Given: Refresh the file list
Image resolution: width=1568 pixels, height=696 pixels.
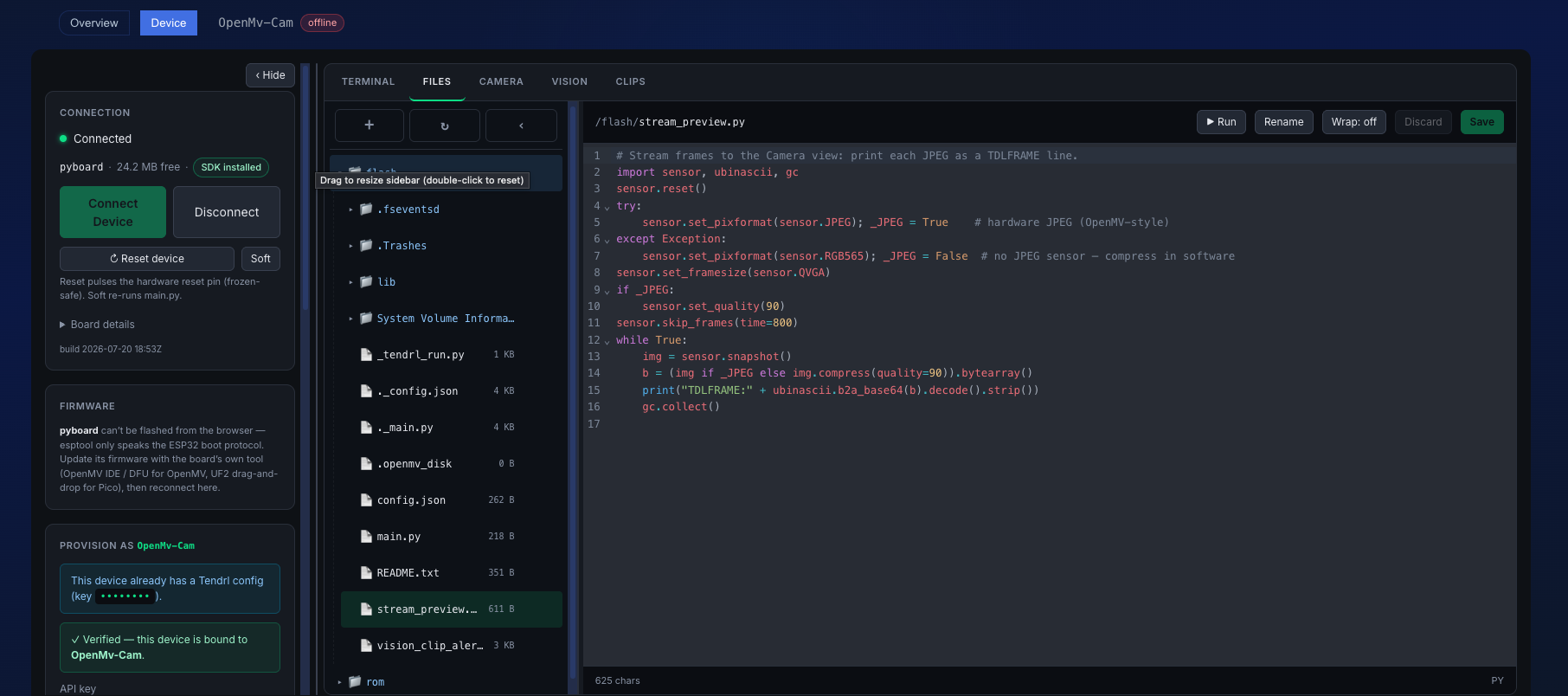Looking at the screenshot, I should (445, 126).
